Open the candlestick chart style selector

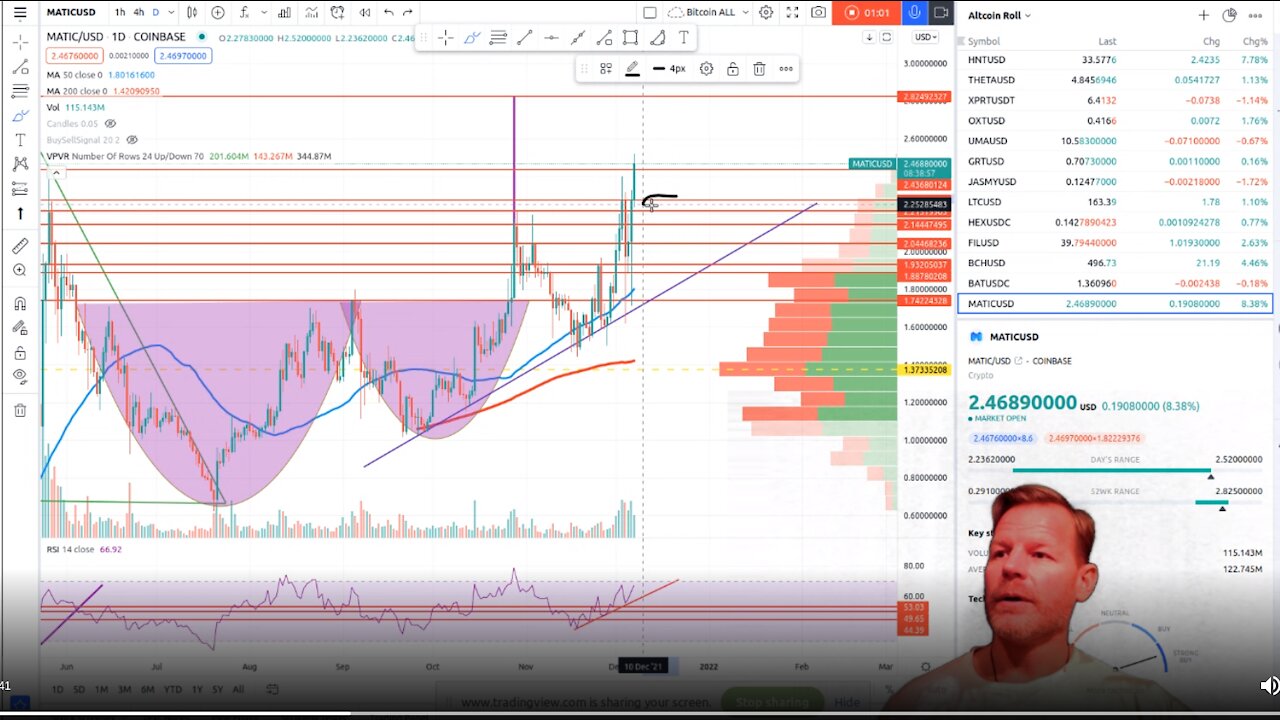[x=192, y=12]
